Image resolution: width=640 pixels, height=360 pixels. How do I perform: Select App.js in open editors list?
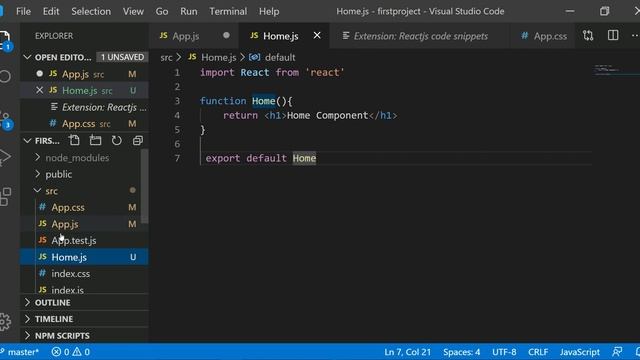[84, 74]
